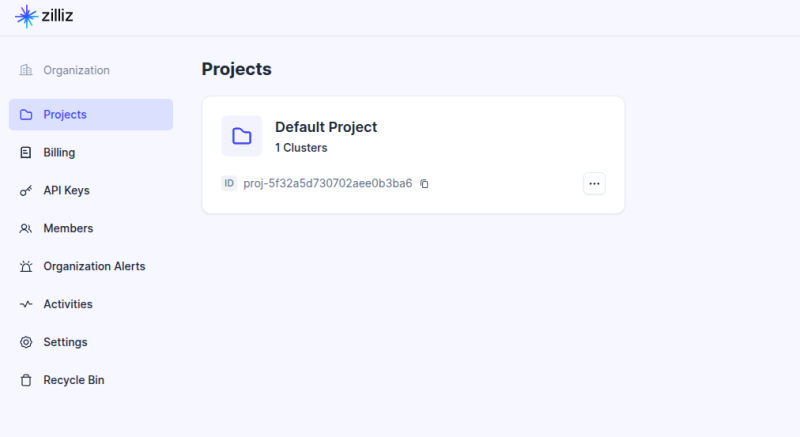800x437 pixels.
Task: Copy the project ID to clipboard
Action: click(424, 184)
